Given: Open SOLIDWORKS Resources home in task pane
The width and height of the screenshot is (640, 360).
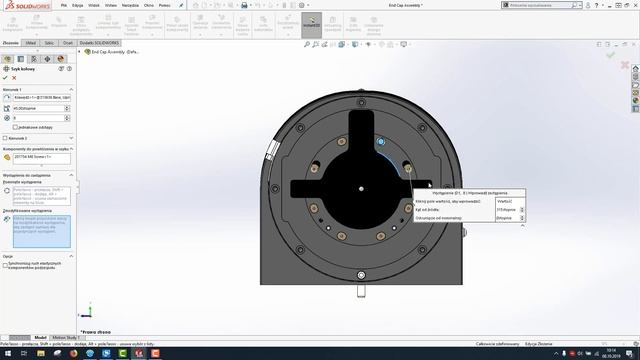Looking at the screenshot, I should 636,69.
